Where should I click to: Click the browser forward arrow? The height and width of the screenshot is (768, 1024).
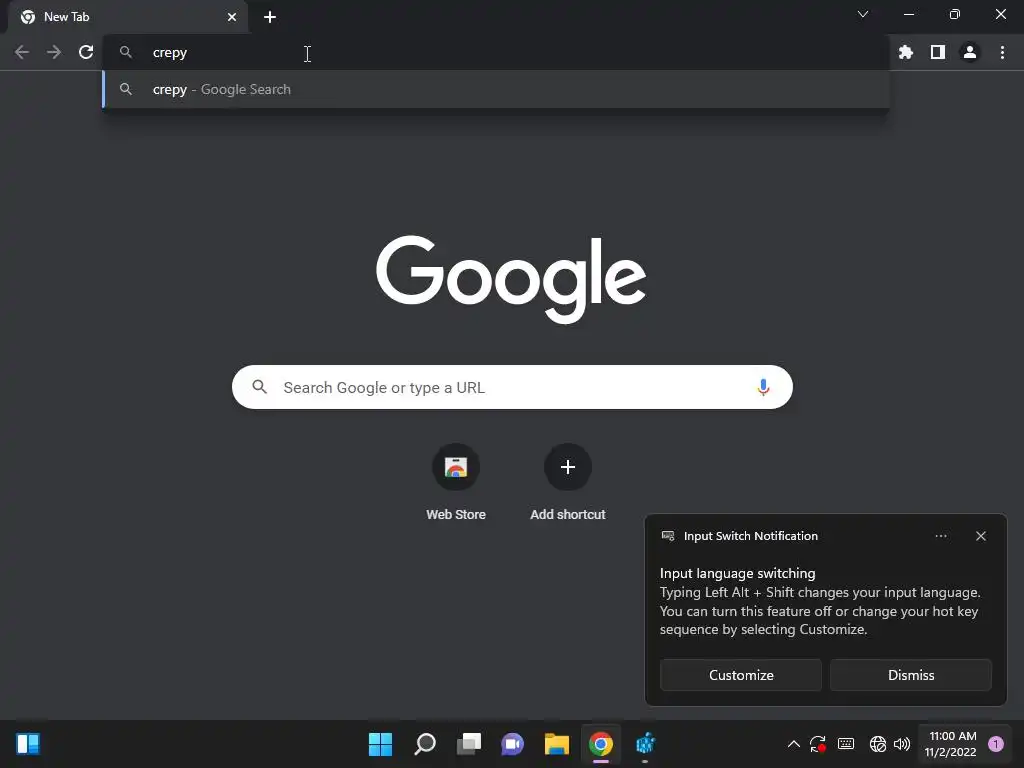[54, 52]
